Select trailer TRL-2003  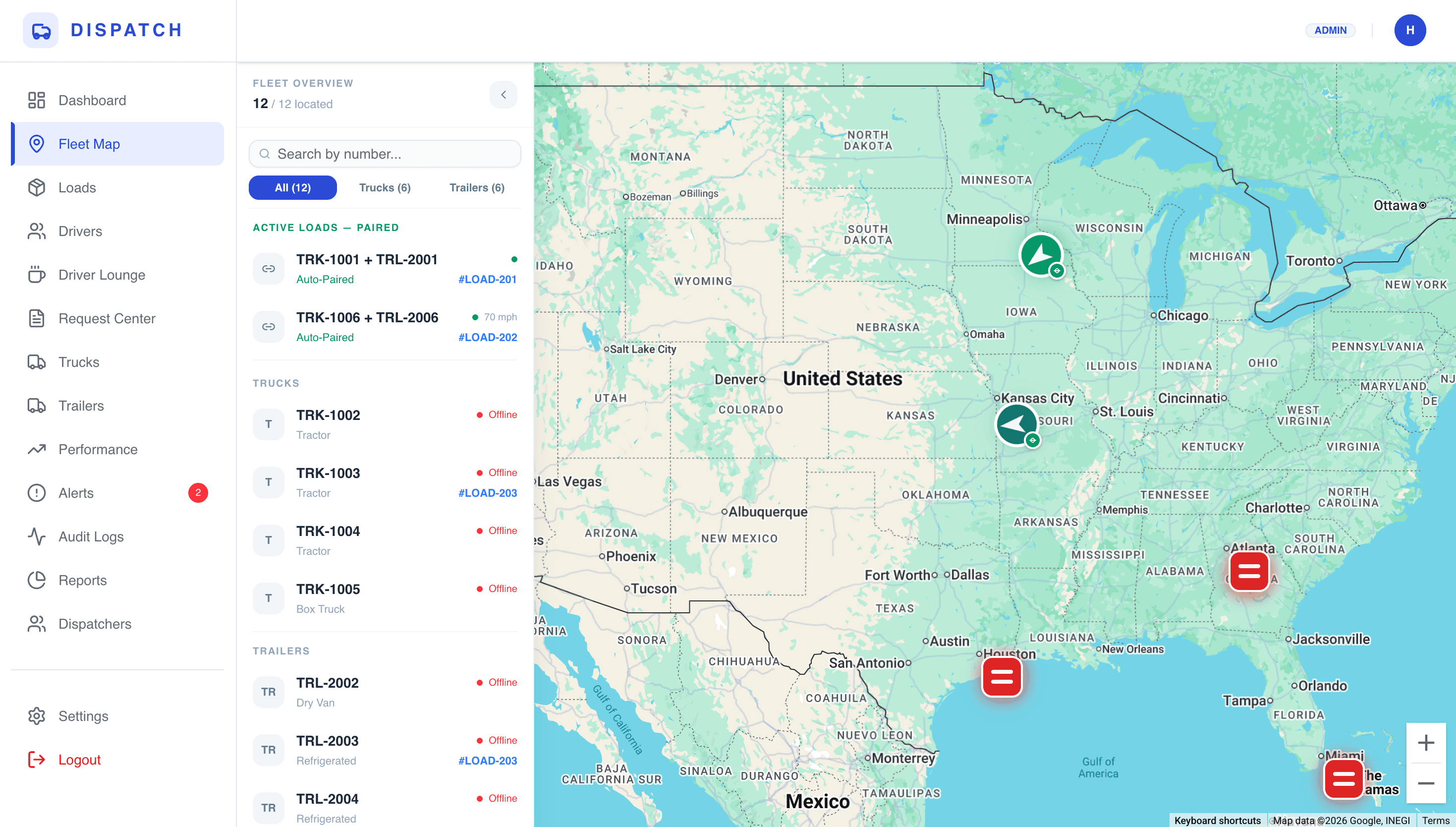tap(385, 750)
